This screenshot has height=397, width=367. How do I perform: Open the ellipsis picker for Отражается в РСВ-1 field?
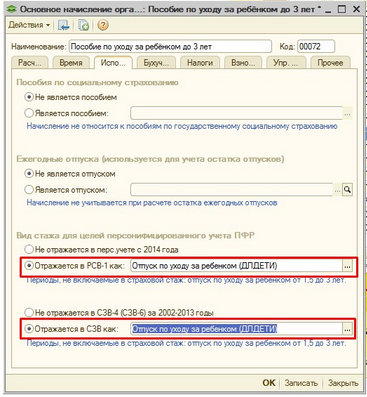(x=347, y=266)
